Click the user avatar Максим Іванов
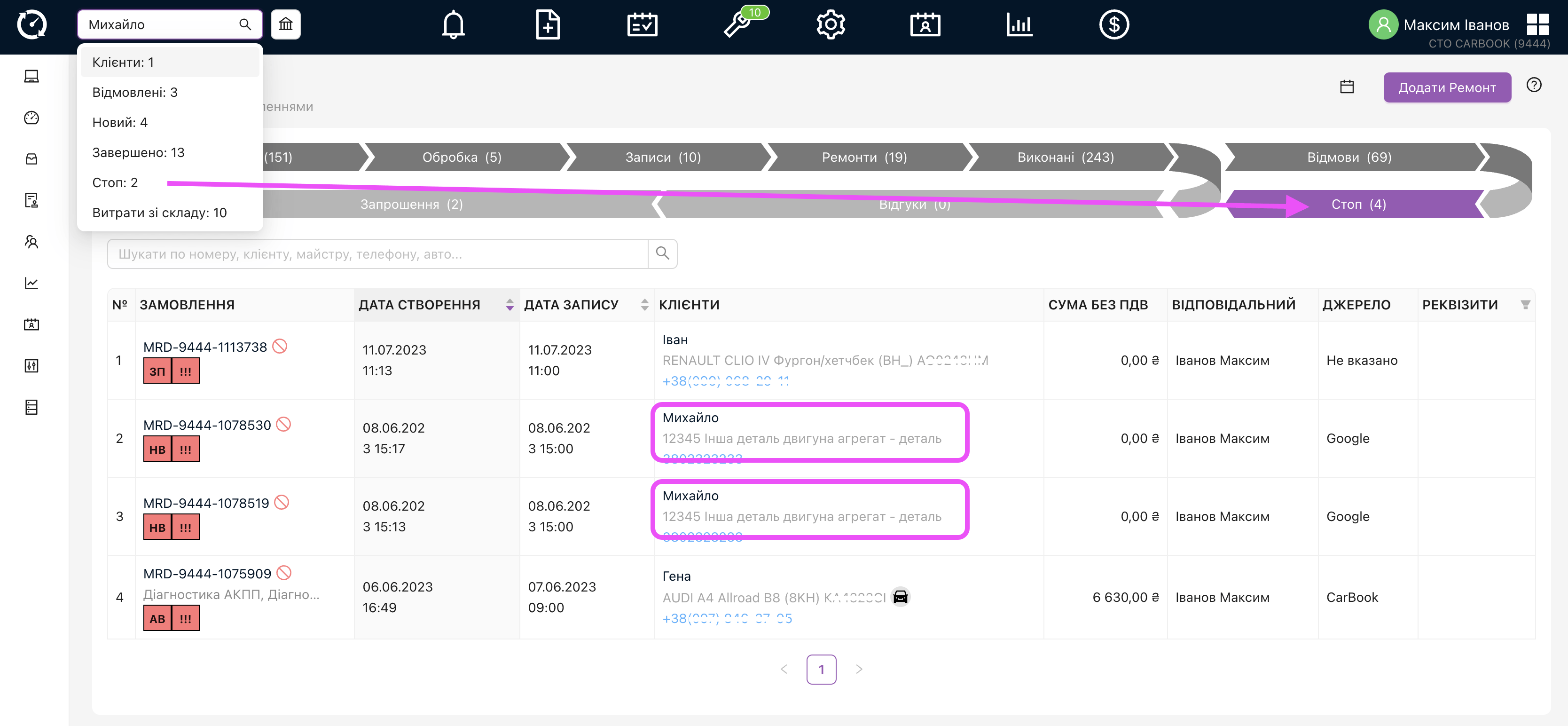1568x726 pixels. (1383, 25)
